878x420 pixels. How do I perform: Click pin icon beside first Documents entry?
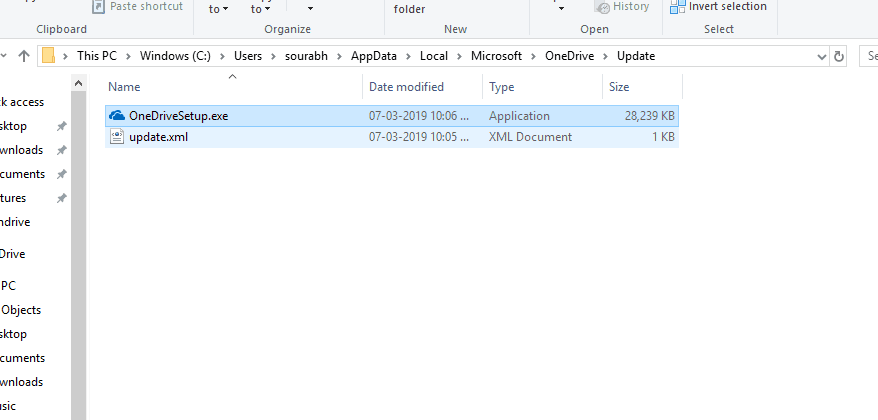62,174
